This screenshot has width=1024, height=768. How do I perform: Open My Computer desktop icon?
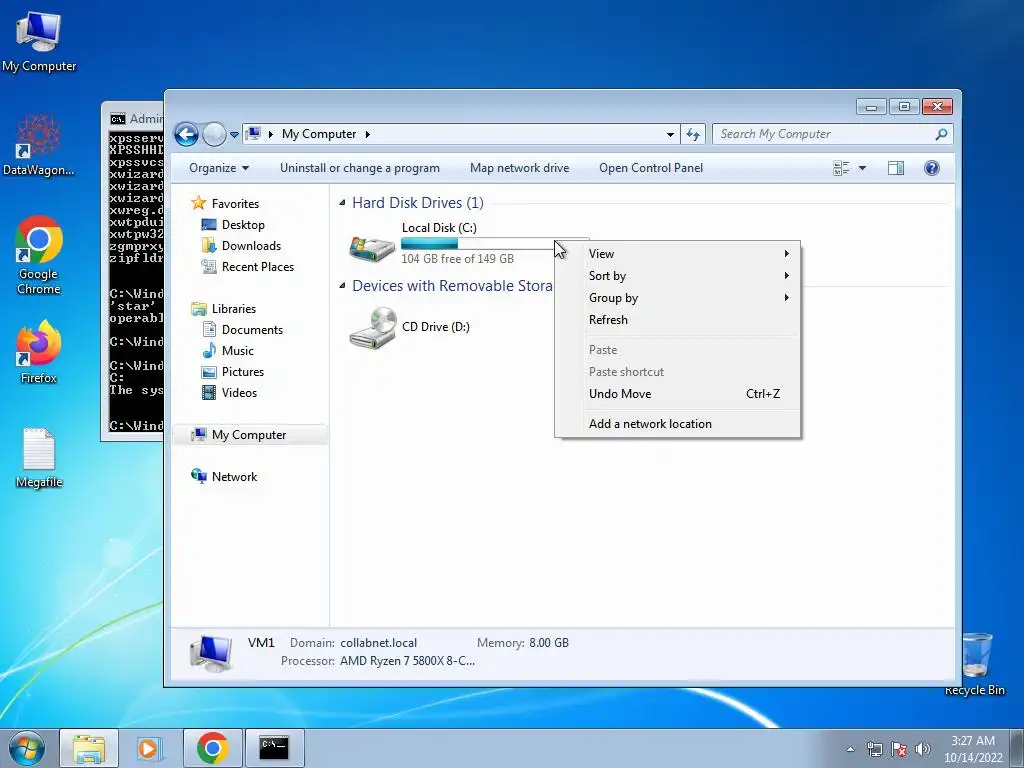coord(39,41)
